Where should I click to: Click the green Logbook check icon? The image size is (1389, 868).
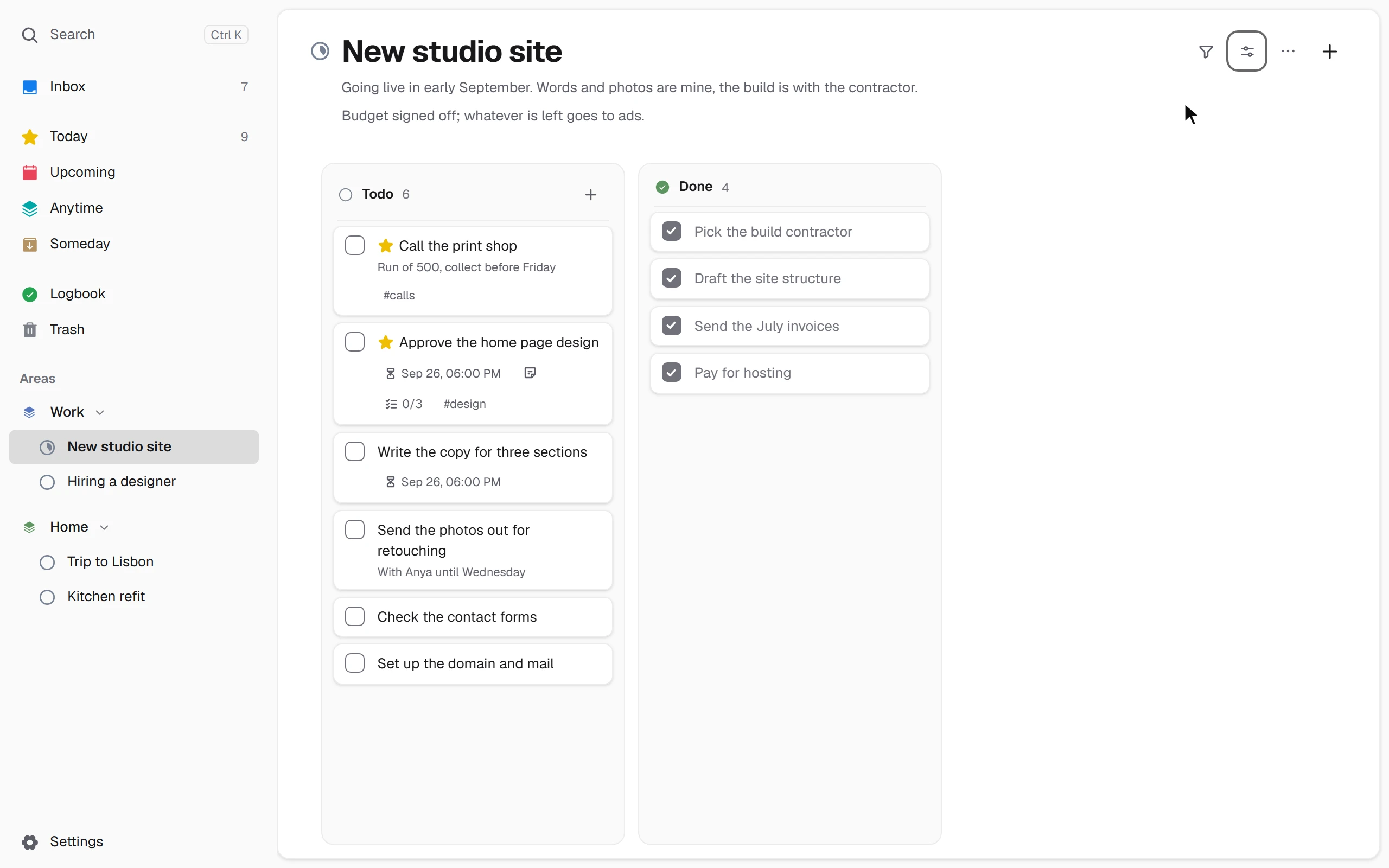[x=29, y=294]
